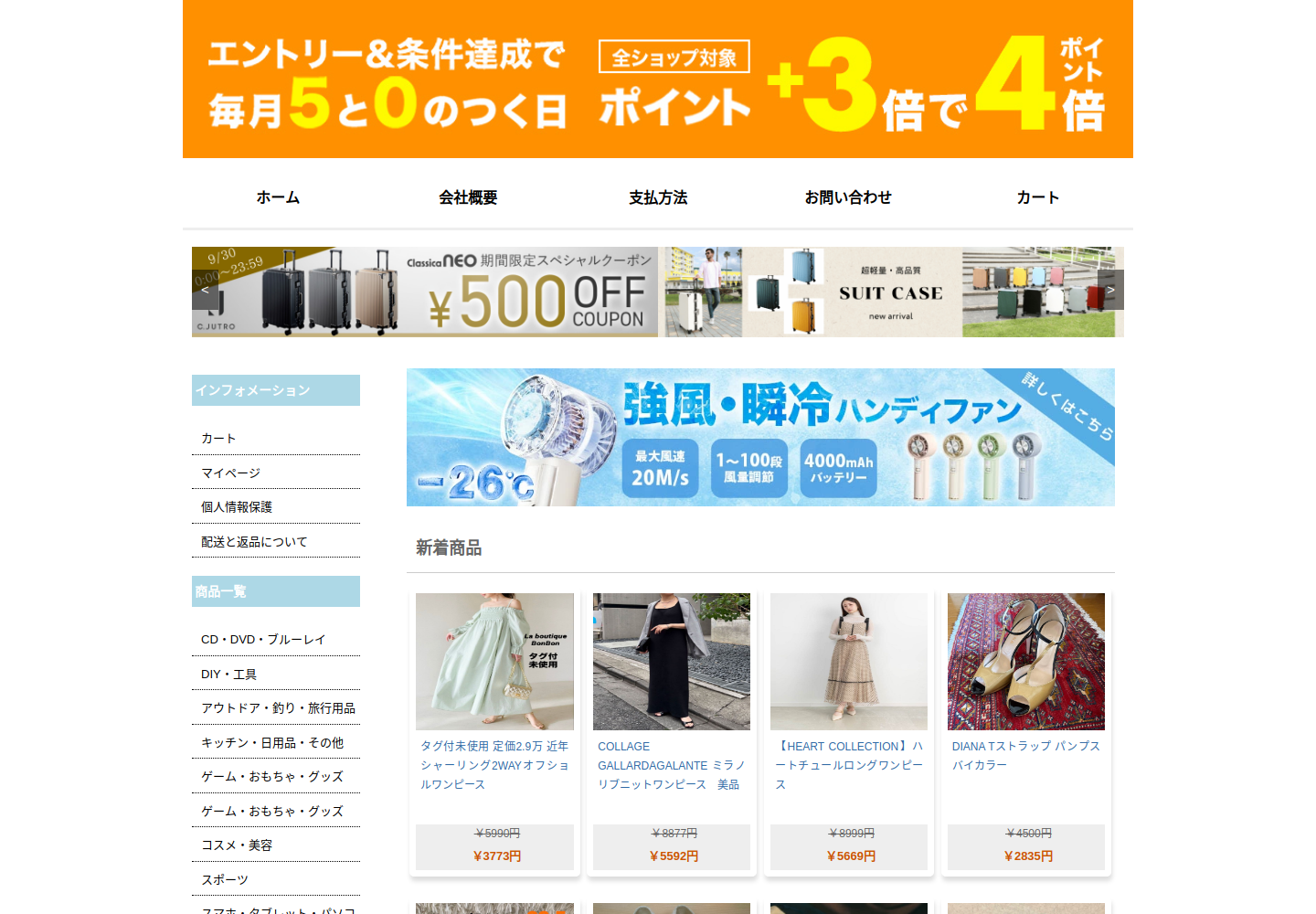This screenshot has width=1316, height=914.
Task: Open お問い合わせ page
Action: pyautogui.click(x=848, y=197)
